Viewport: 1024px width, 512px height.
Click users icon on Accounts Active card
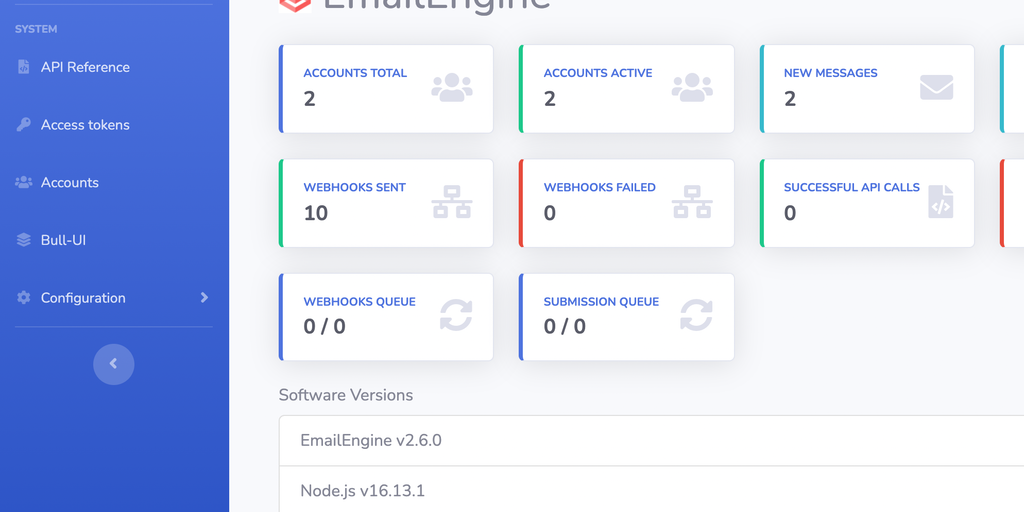692,87
